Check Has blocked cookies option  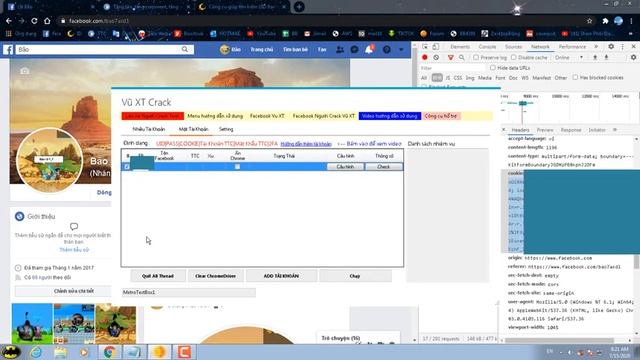point(575,77)
